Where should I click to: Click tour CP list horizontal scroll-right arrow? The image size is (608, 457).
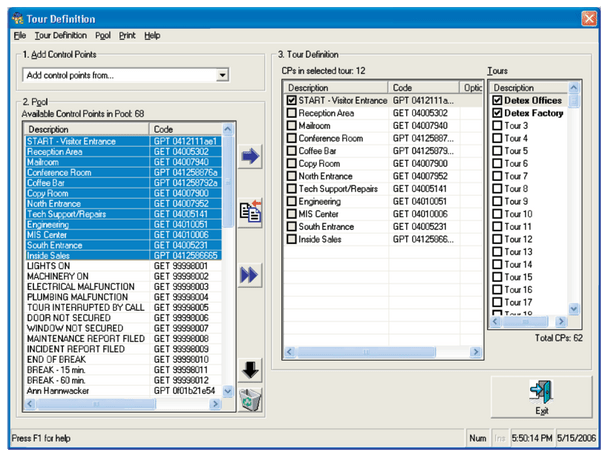click(475, 352)
